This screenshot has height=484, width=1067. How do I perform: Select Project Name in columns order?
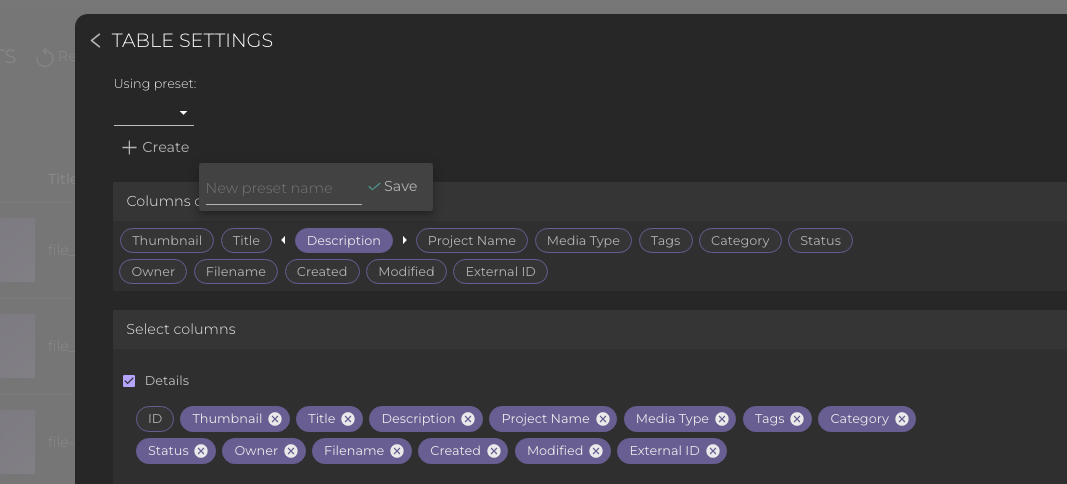tap(471, 240)
